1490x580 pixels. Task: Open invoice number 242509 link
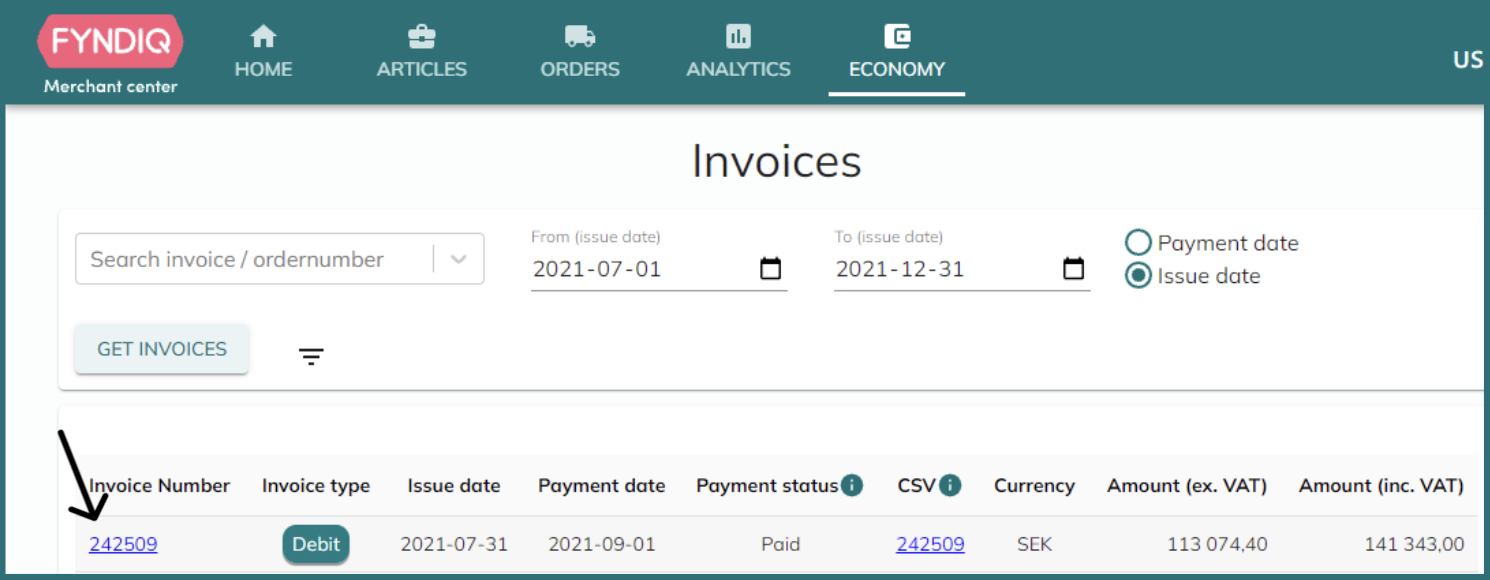coord(123,544)
